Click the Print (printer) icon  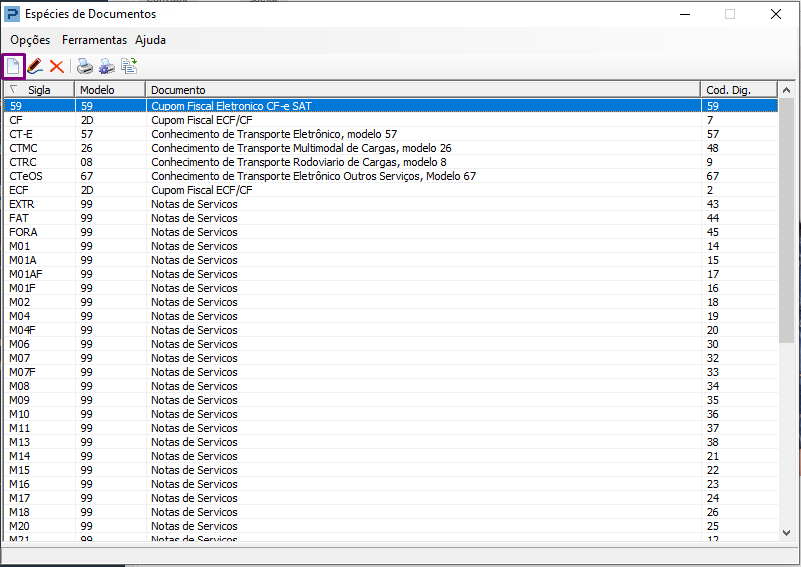pos(85,66)
